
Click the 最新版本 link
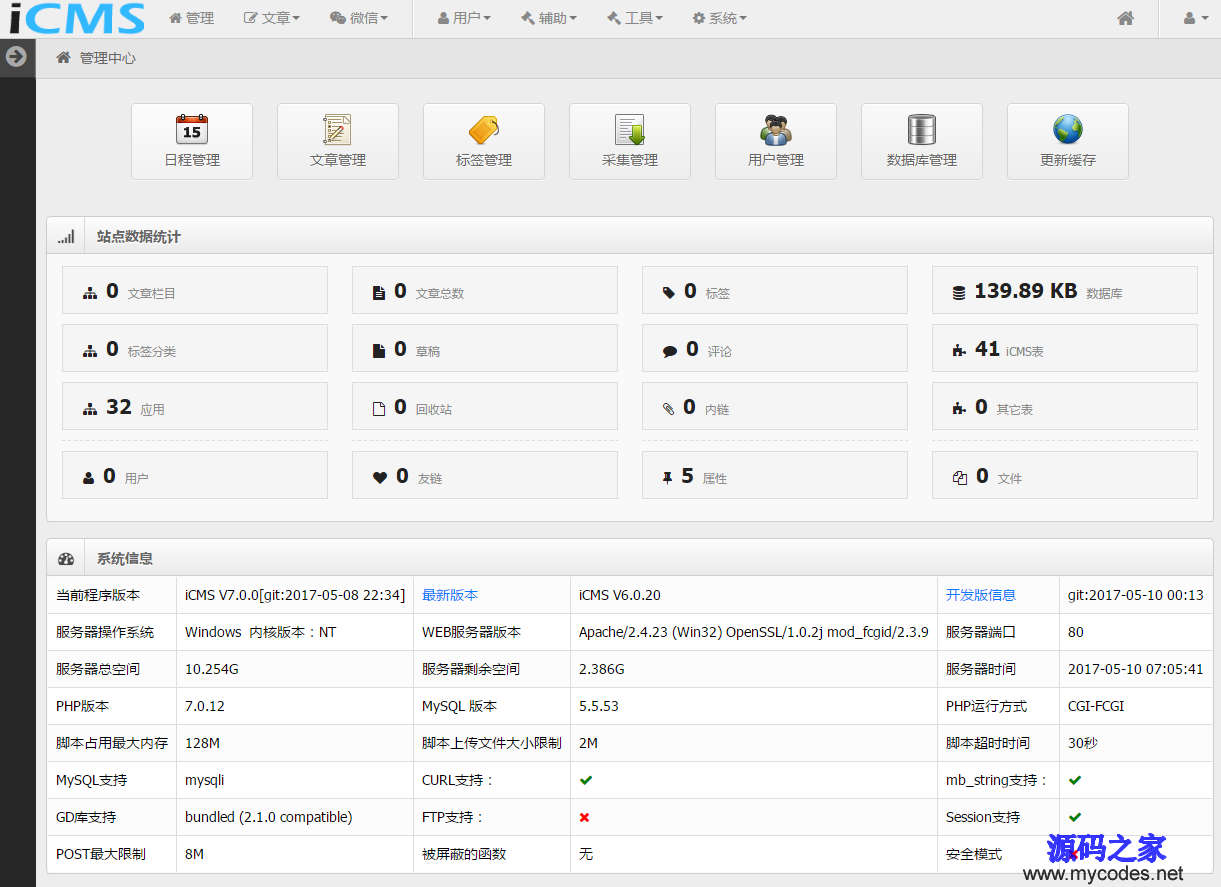coord(450,595)
